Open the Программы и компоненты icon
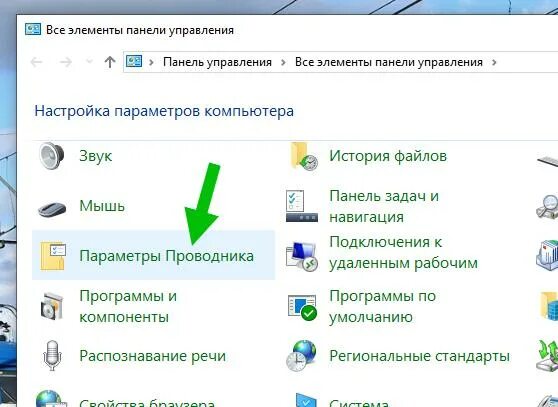558x407 pixels. [52, 306]
